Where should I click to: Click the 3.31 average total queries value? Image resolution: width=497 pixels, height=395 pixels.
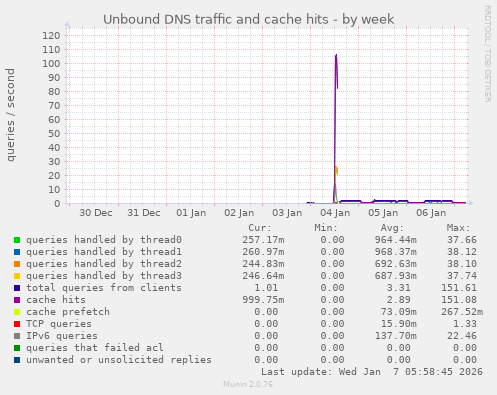pyautogui.click(x=399, y=288)
